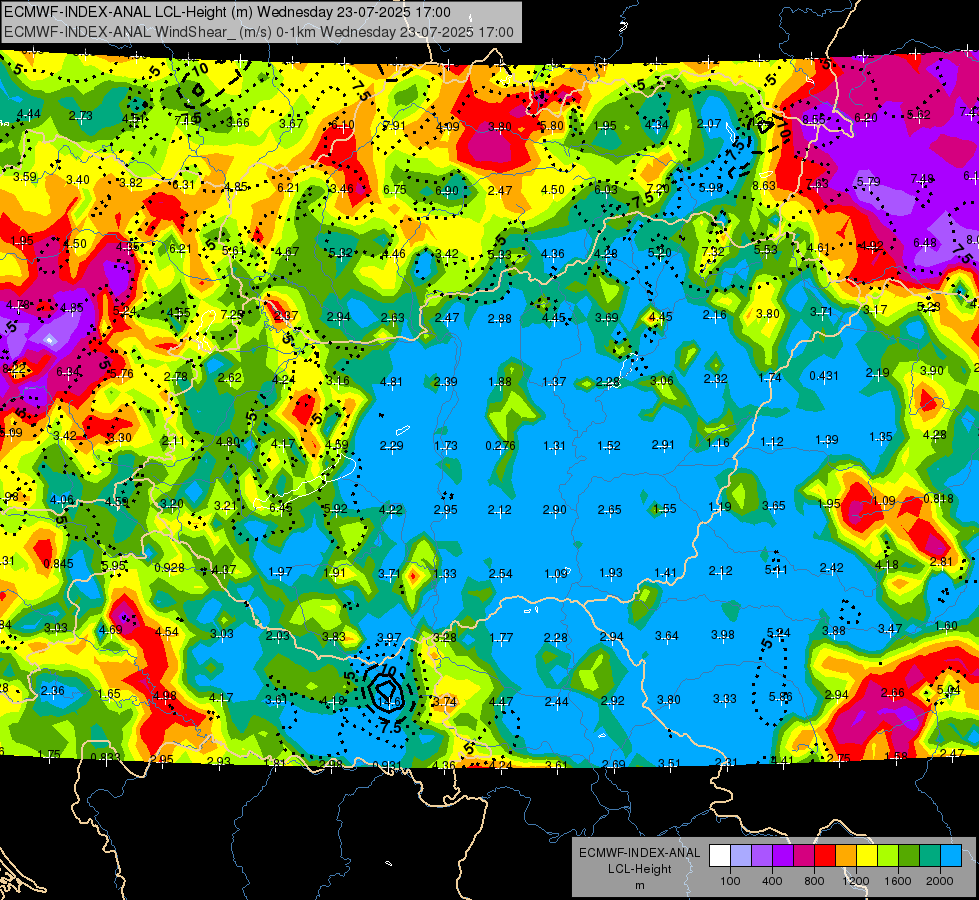
Task: Click the map value '0.431'
Action: (x=824, y=375)
